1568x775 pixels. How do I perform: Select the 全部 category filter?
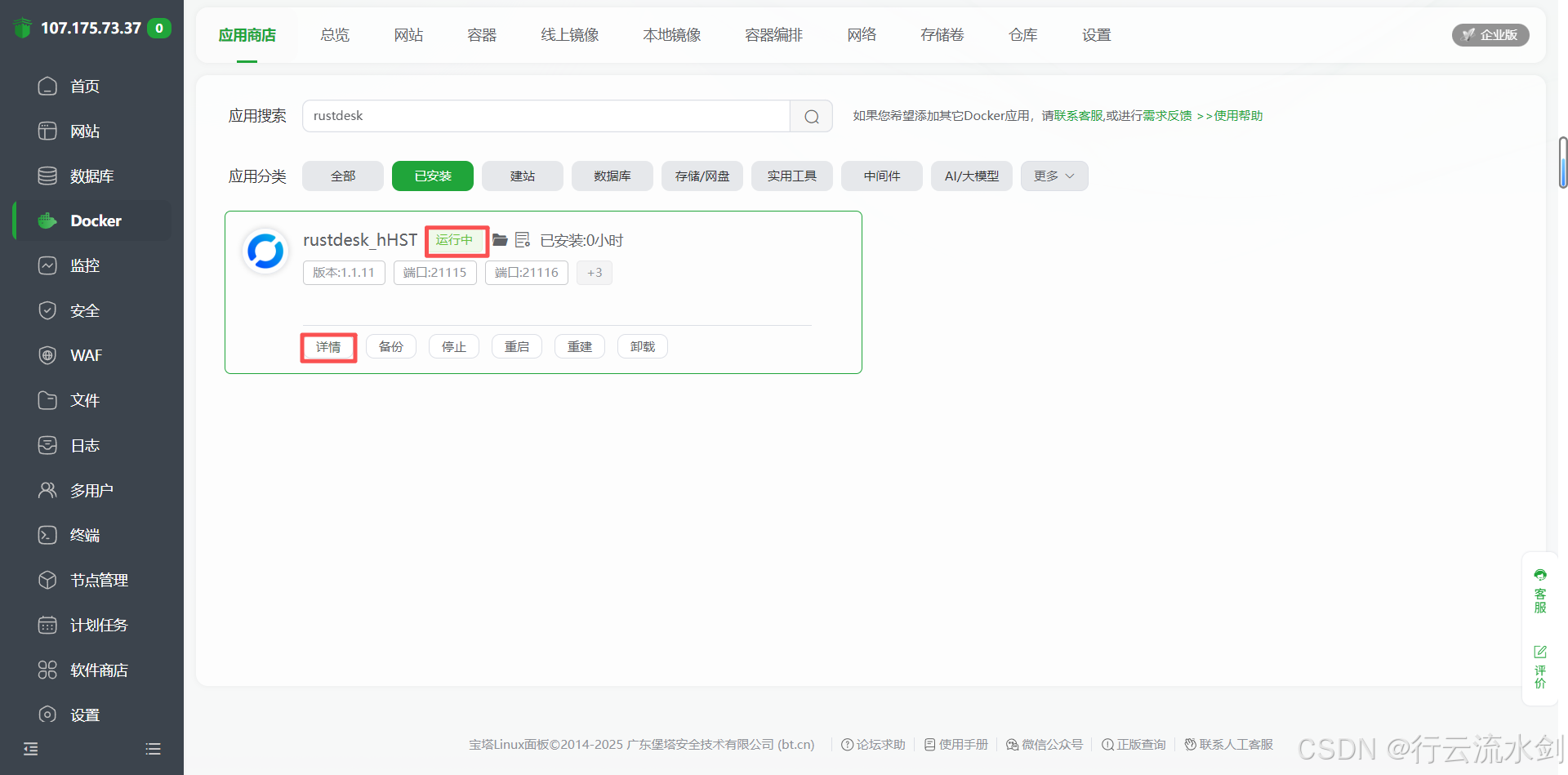click(342, 176)
